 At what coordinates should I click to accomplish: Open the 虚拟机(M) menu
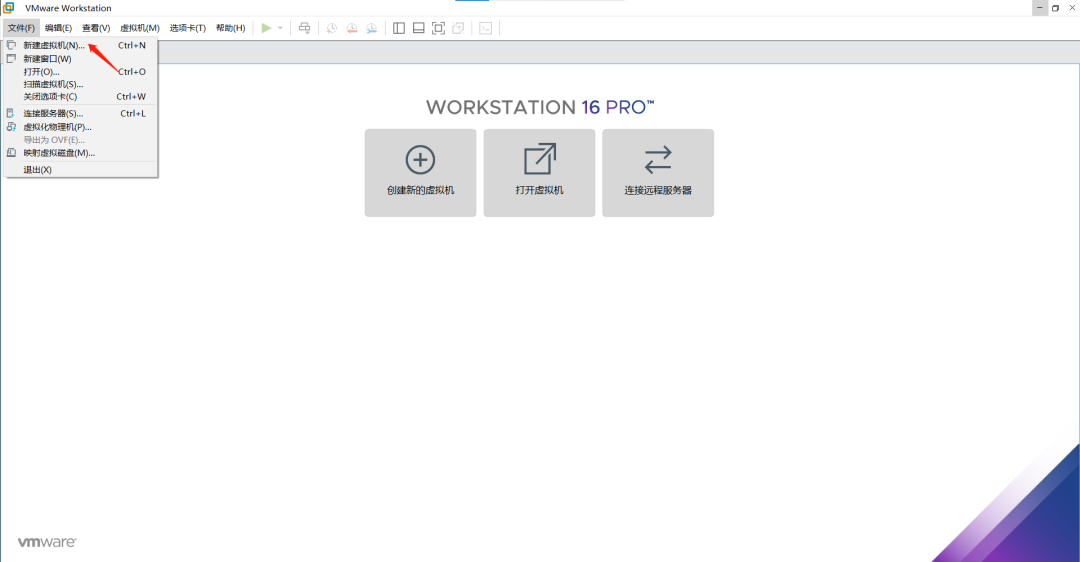(x=140, y=28)
